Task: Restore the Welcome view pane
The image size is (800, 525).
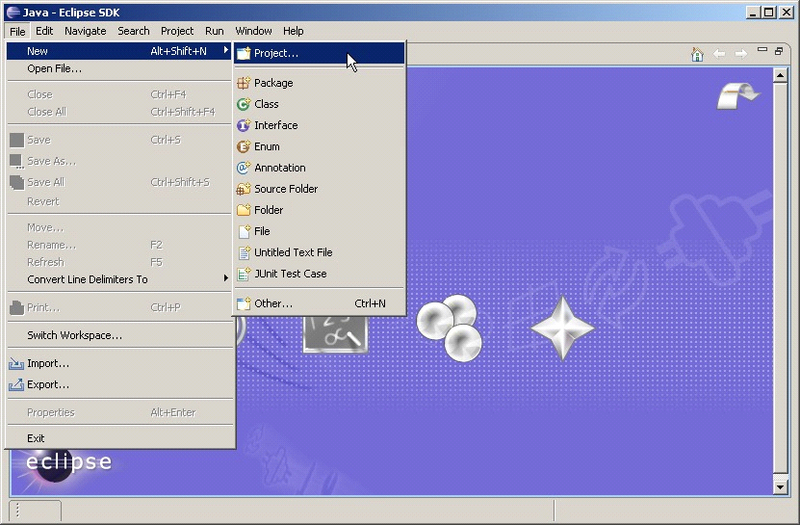Action: [x=779, y=51]
